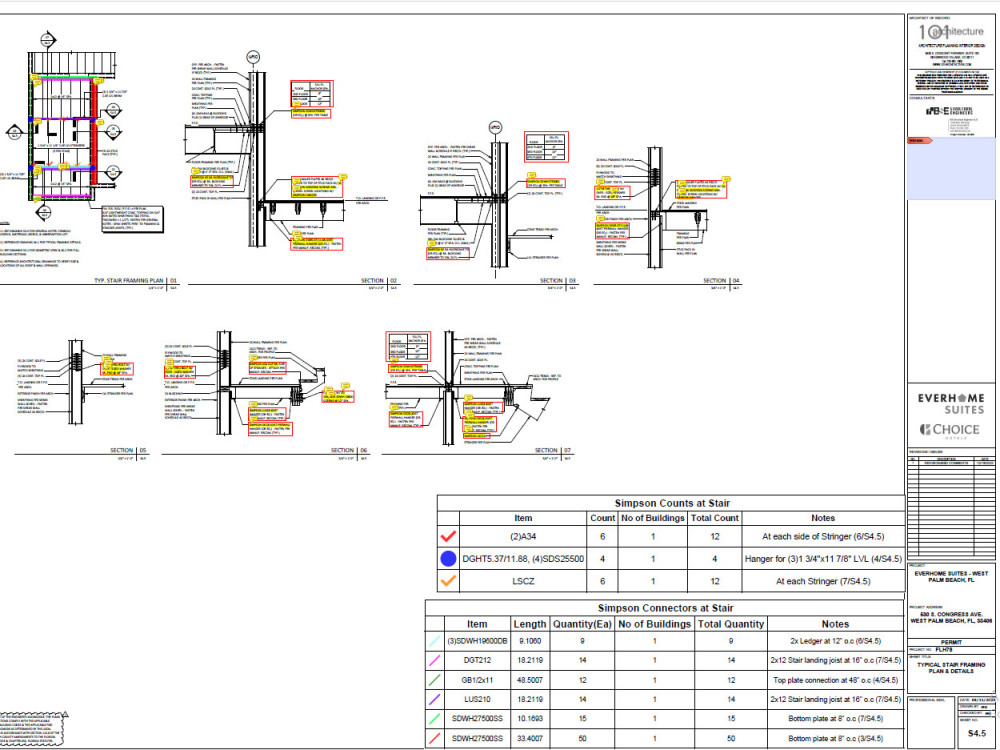The image size is (1000, 750).
Task: Click the light green line symbol in the 10.1693 row
Action: click(x=434, y=719)
